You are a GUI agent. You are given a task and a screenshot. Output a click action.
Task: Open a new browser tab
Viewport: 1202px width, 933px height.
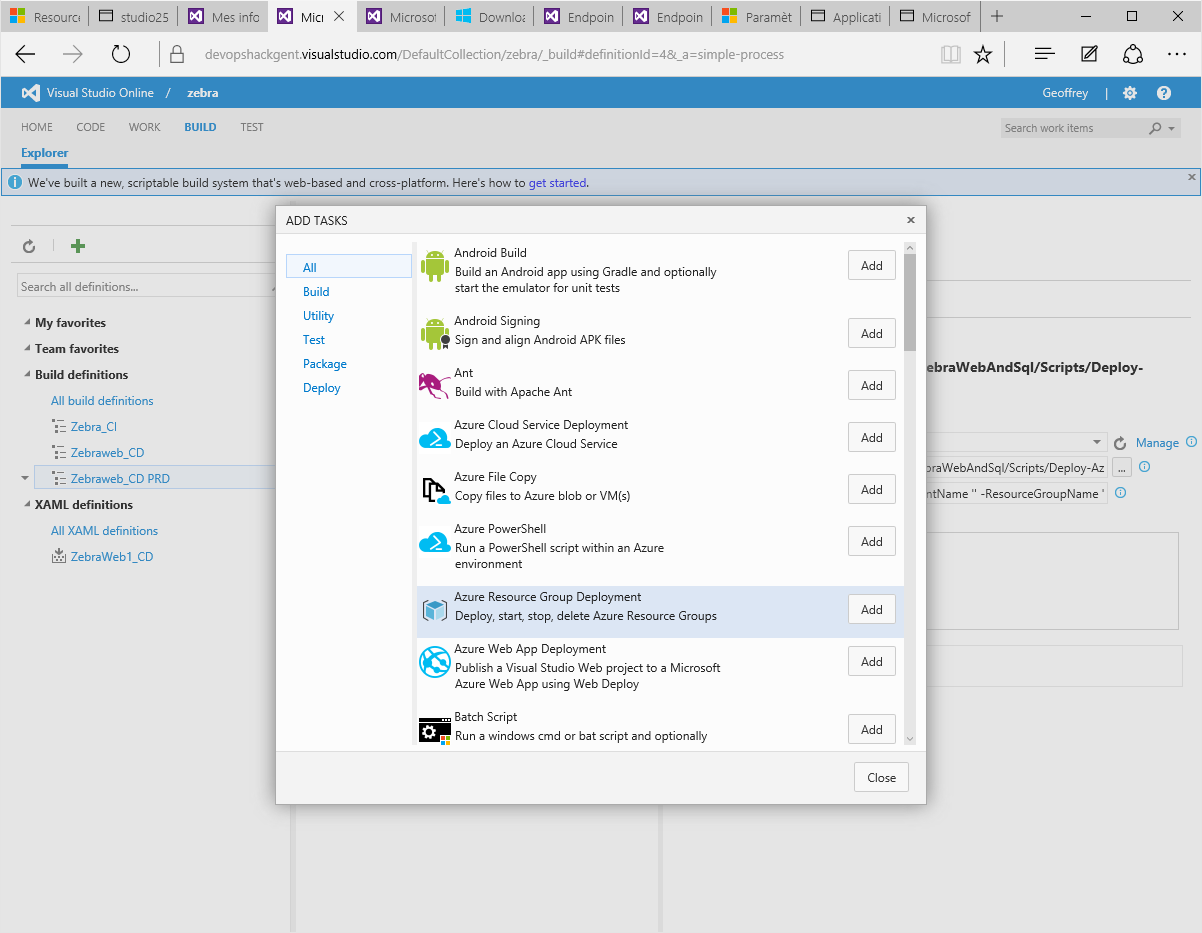coord(997,16)
